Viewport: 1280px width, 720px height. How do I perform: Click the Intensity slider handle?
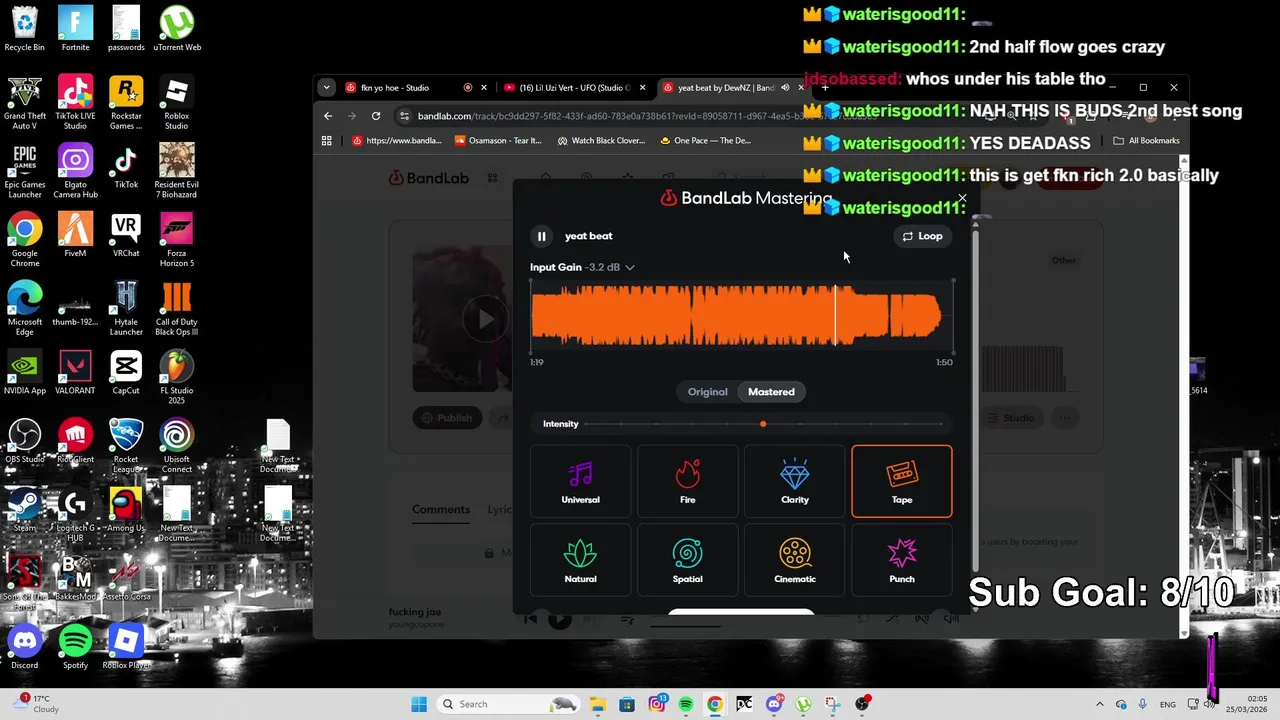pos(763,424)
